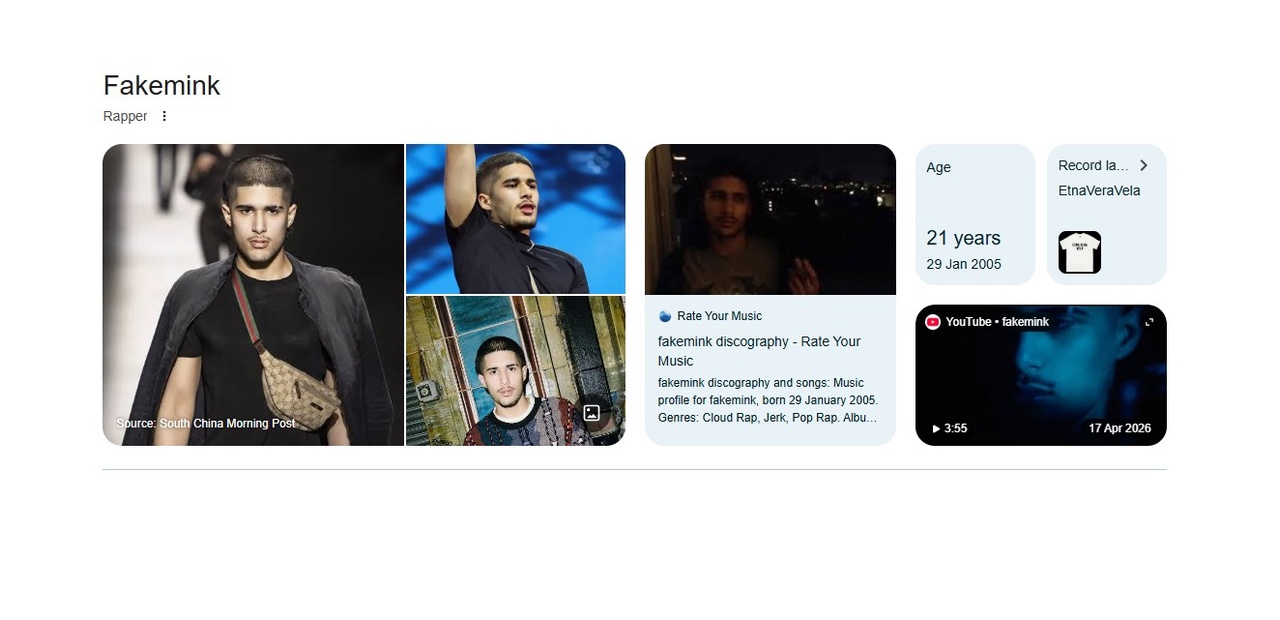Expand the Record label chevron arrow

click(1144, 166)
